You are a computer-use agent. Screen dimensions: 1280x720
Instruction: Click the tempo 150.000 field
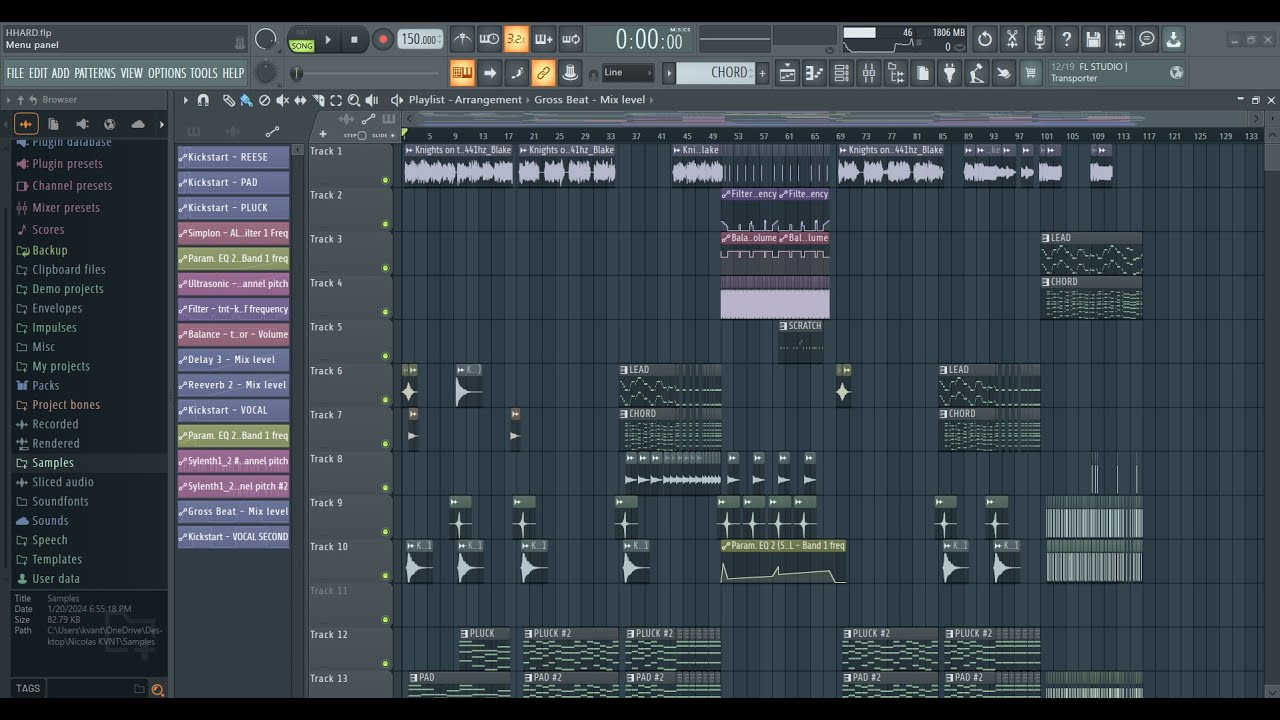(420, 40)
